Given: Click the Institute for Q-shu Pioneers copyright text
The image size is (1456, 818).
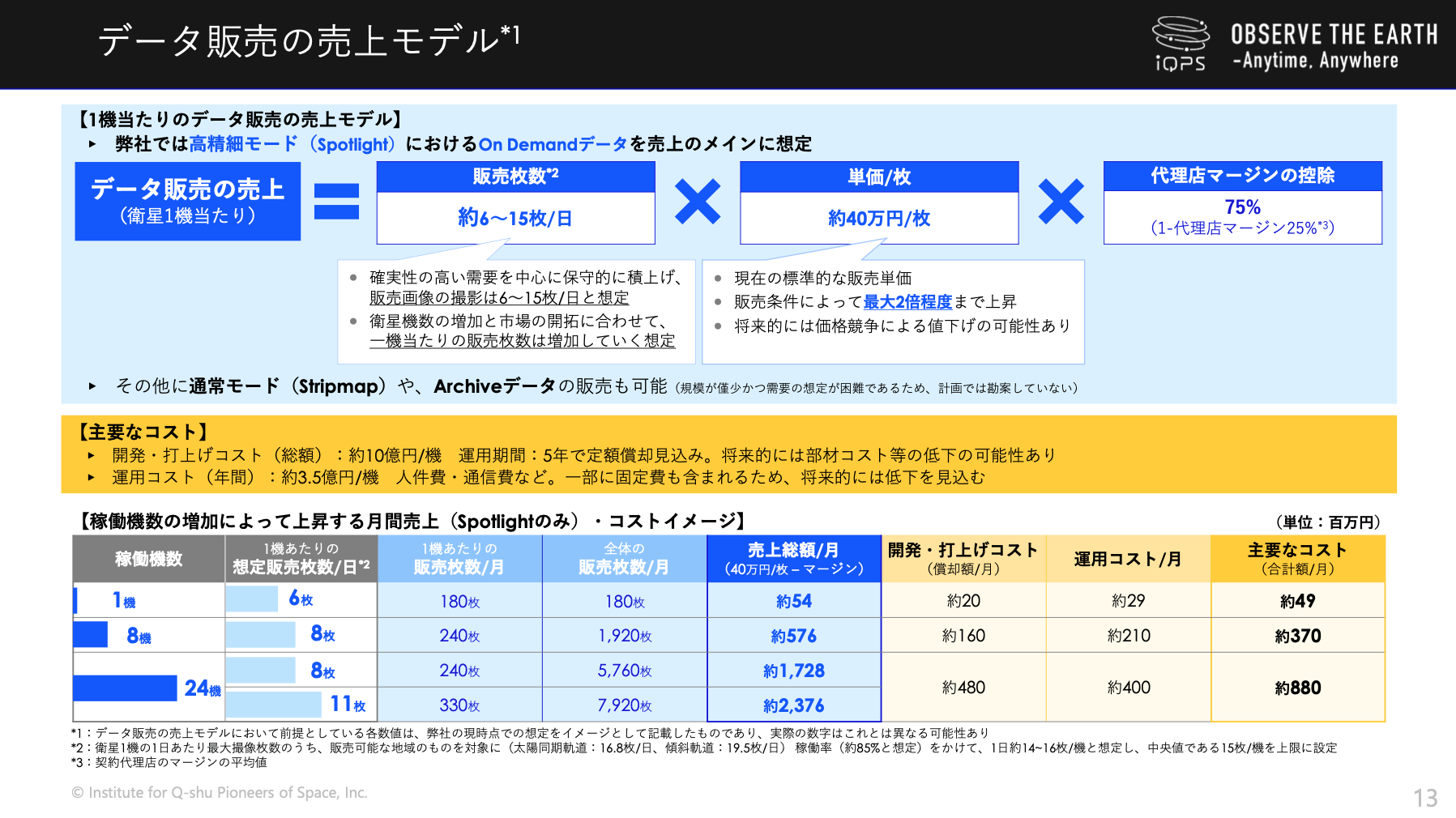Looking at the screenshot, I should pos(220,793).
